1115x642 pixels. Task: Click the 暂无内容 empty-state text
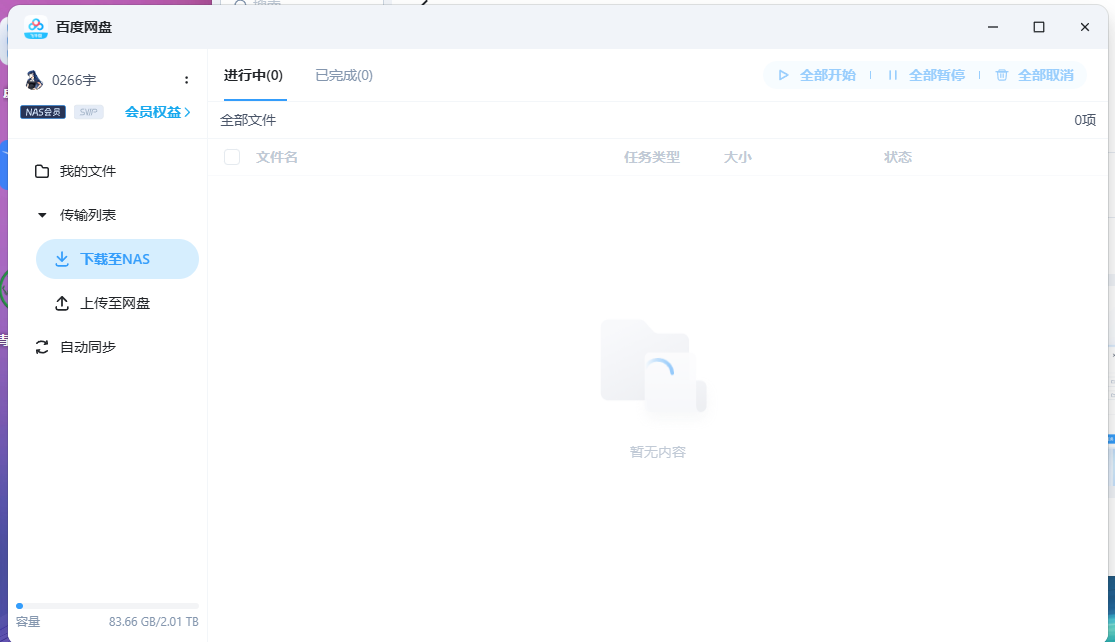click(x=658, y=452)
